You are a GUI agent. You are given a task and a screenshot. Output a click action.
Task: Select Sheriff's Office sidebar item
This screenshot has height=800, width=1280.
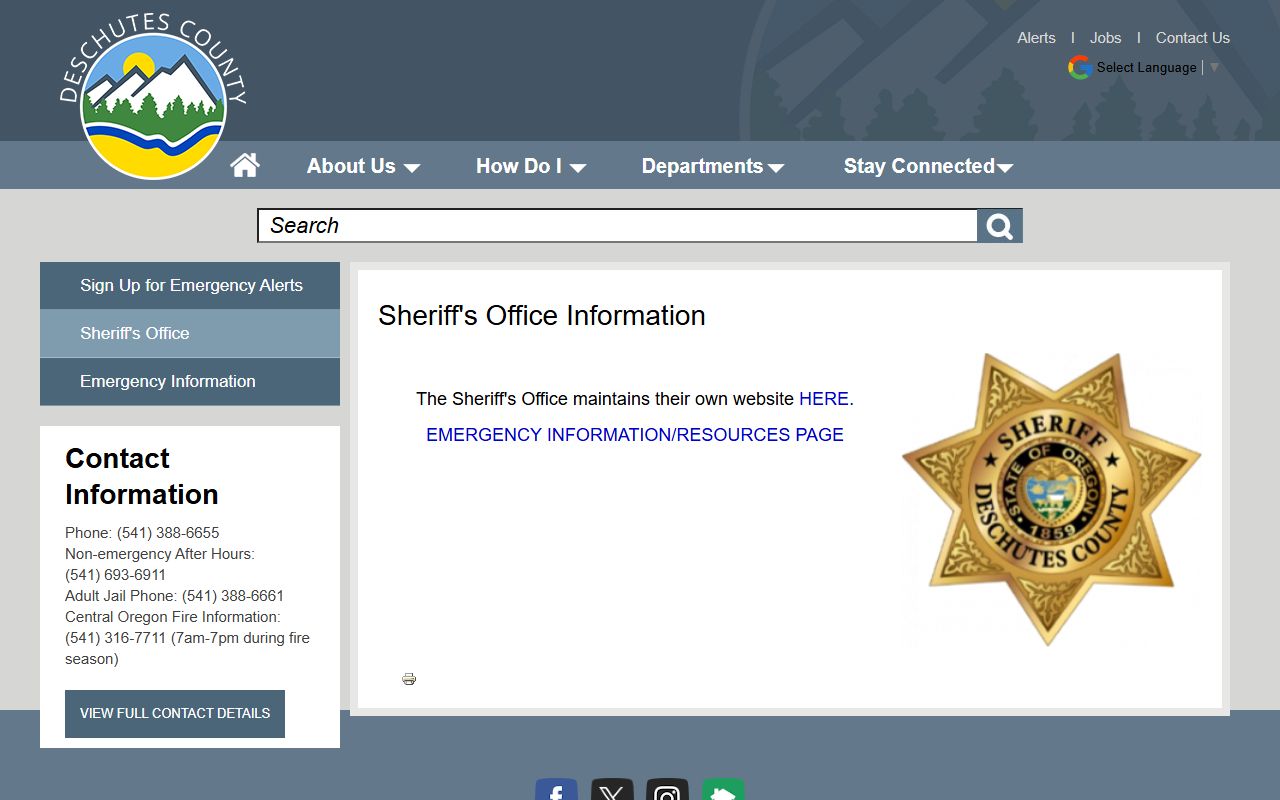(190, 333)
